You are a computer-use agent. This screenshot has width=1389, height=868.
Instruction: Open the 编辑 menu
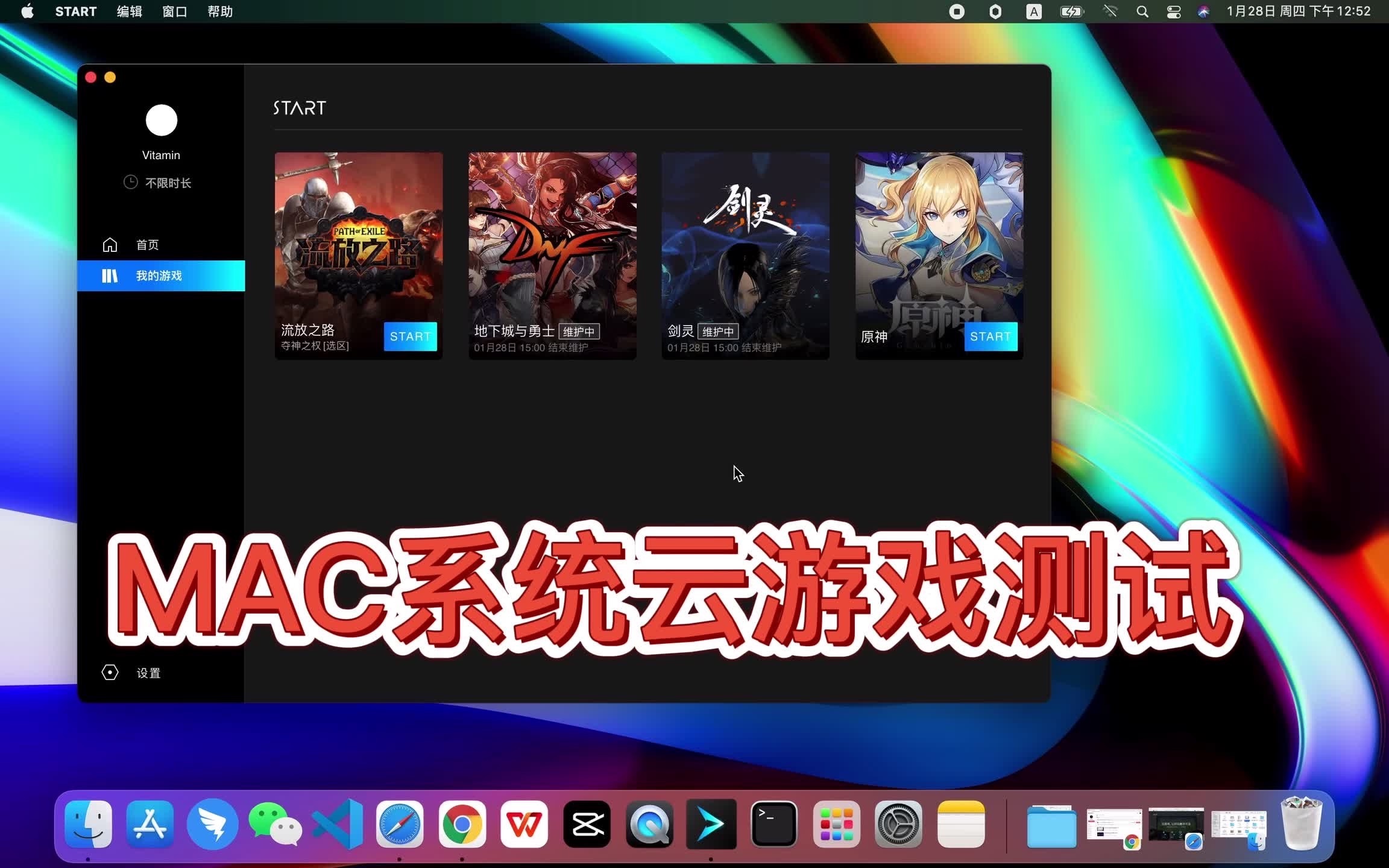(129, 11)
